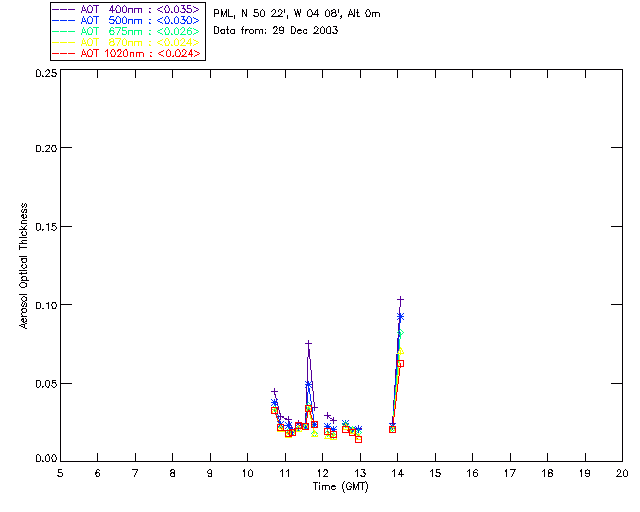Select the AOT 870nm legend entry
This screenshot has height=512, width=640.
126,42
